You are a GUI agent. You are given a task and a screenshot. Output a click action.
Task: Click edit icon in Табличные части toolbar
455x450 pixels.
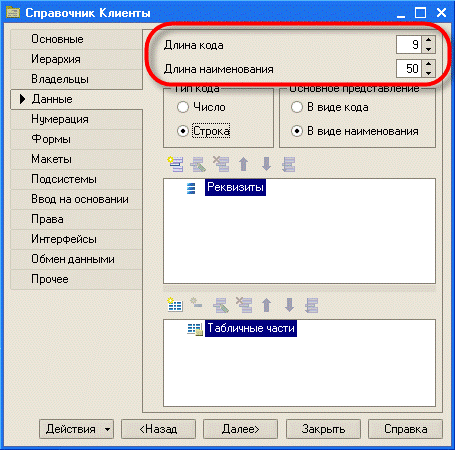(221, 305)
